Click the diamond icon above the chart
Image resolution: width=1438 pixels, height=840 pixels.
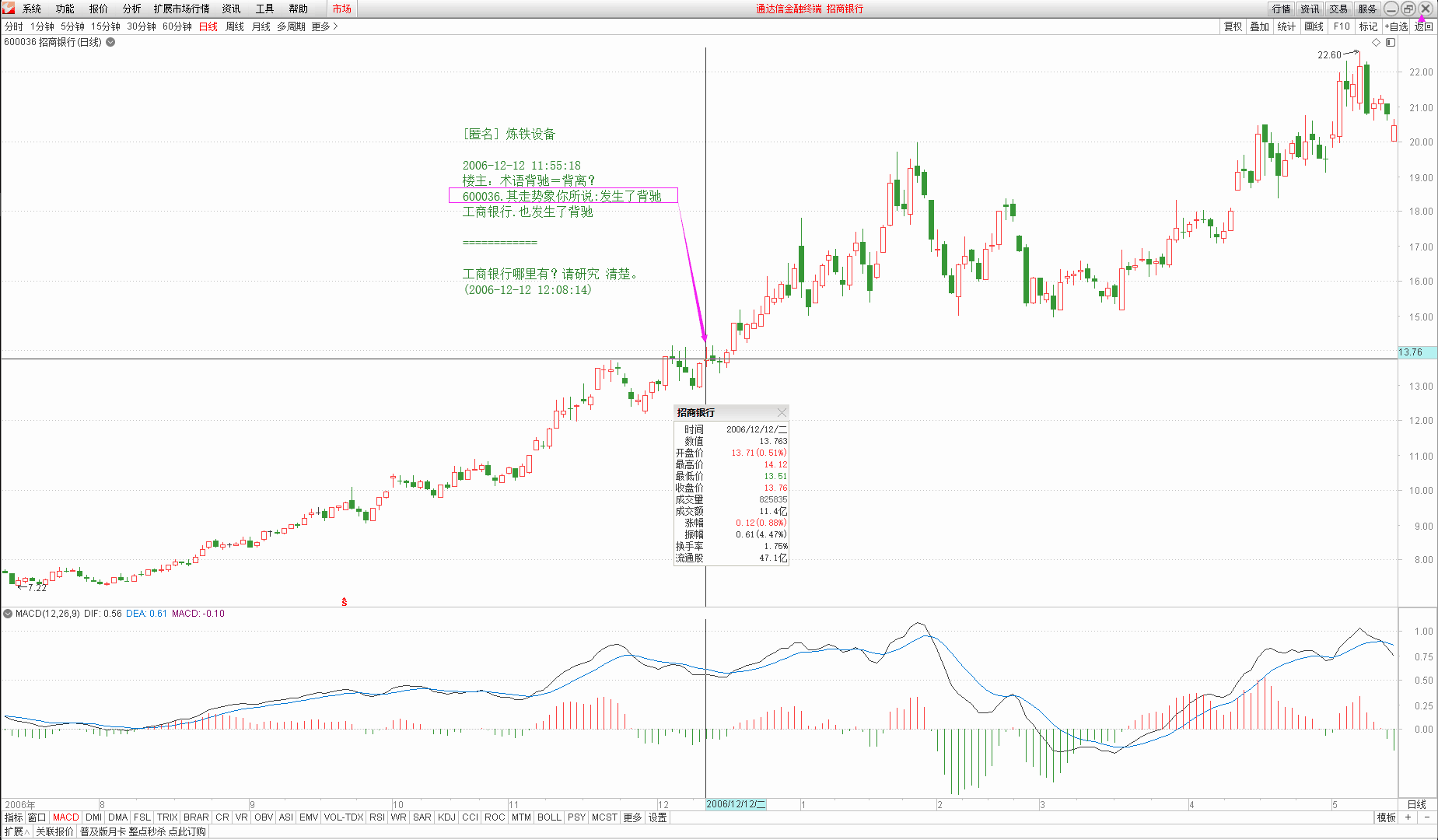tap(1376, 42)
